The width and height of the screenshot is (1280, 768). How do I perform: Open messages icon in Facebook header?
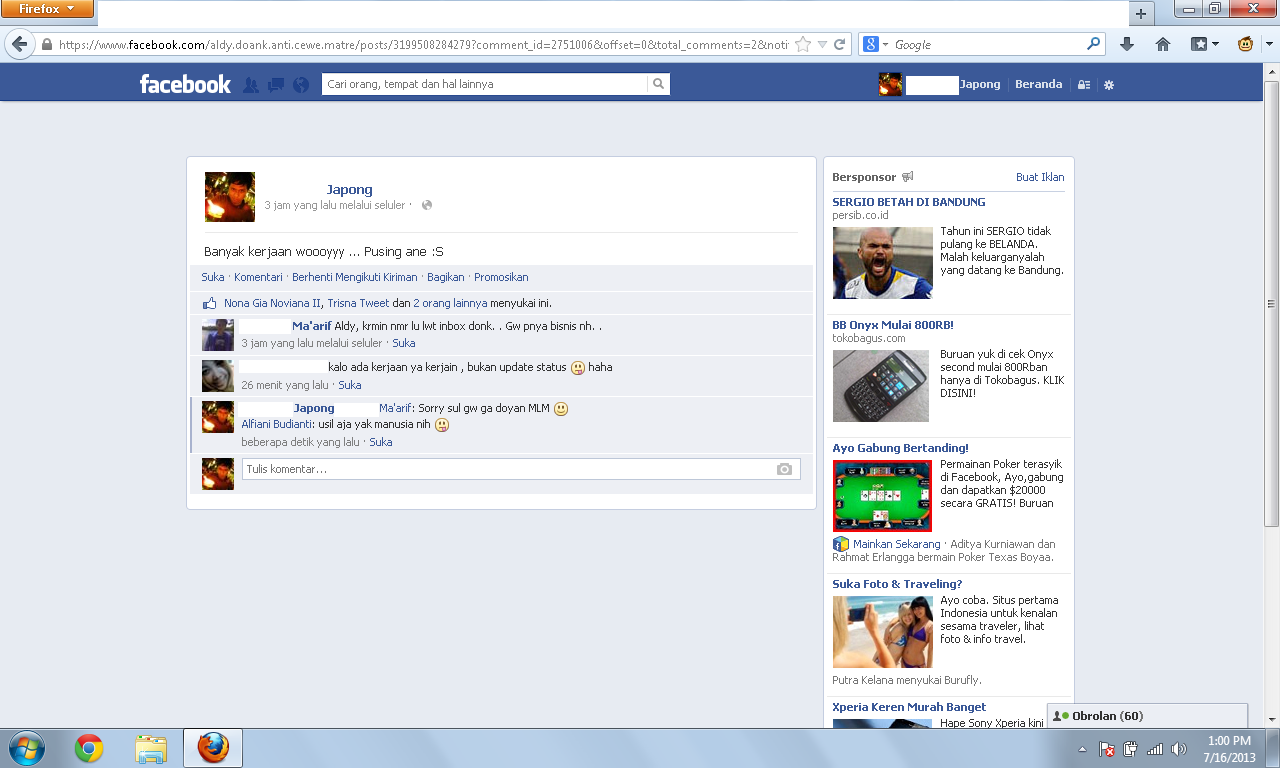276,85
